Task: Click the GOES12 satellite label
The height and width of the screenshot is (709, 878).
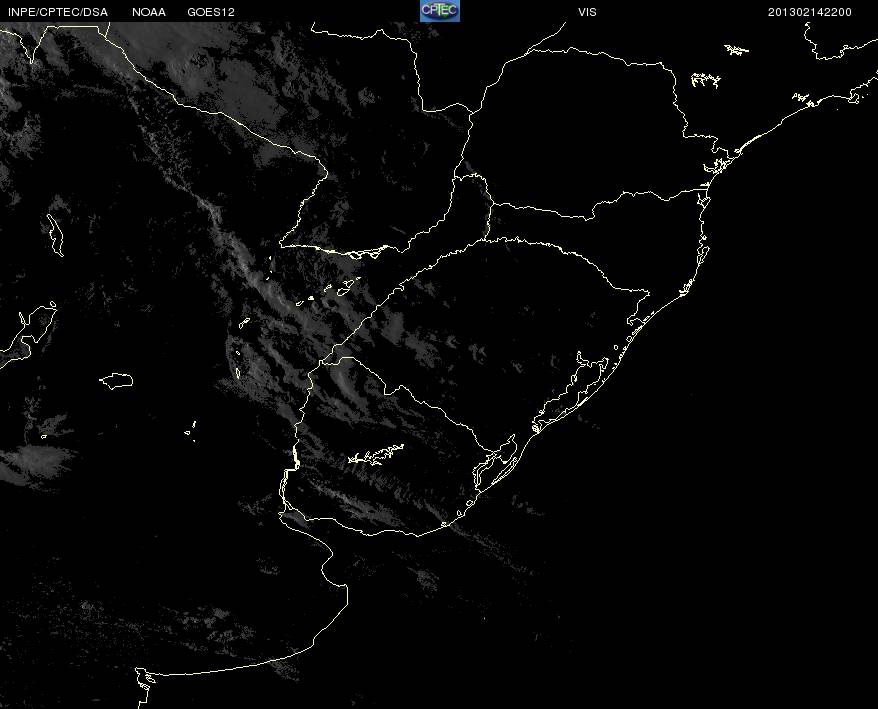Action: 211,12
